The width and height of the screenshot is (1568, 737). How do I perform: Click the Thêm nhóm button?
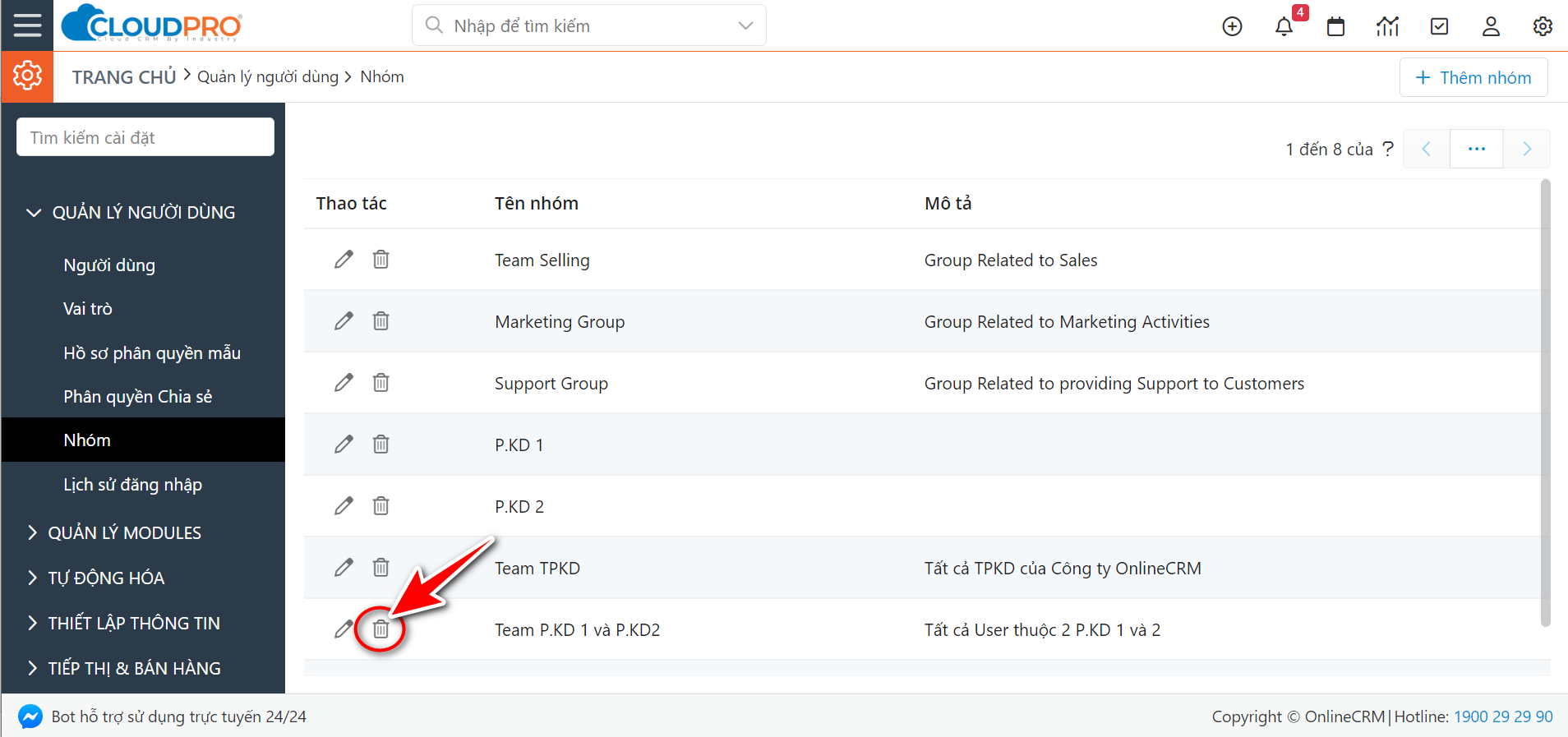(1473, 77)
